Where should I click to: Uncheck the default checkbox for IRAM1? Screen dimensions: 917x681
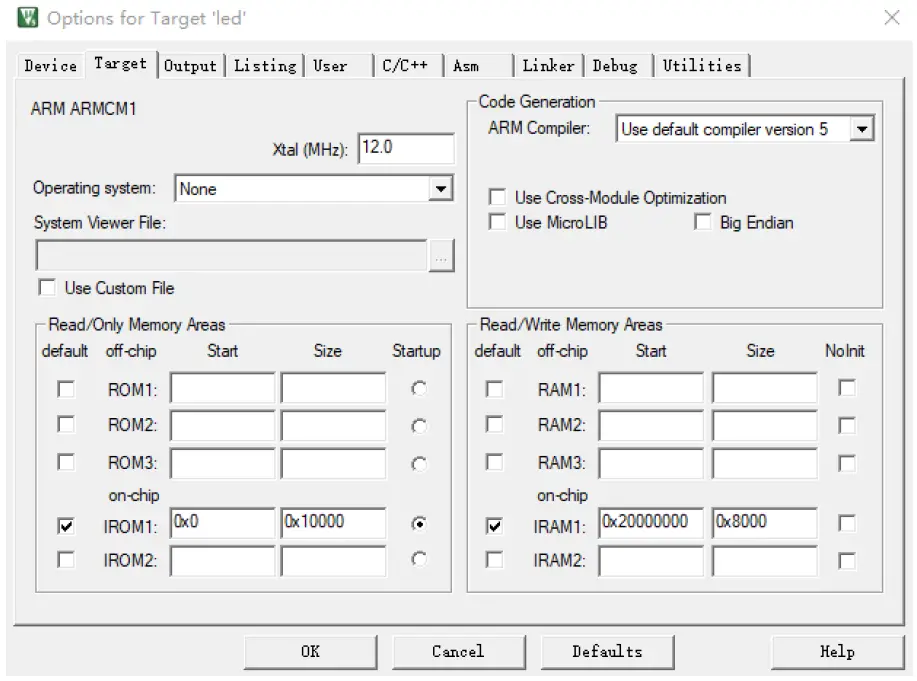tap(495, 523)
